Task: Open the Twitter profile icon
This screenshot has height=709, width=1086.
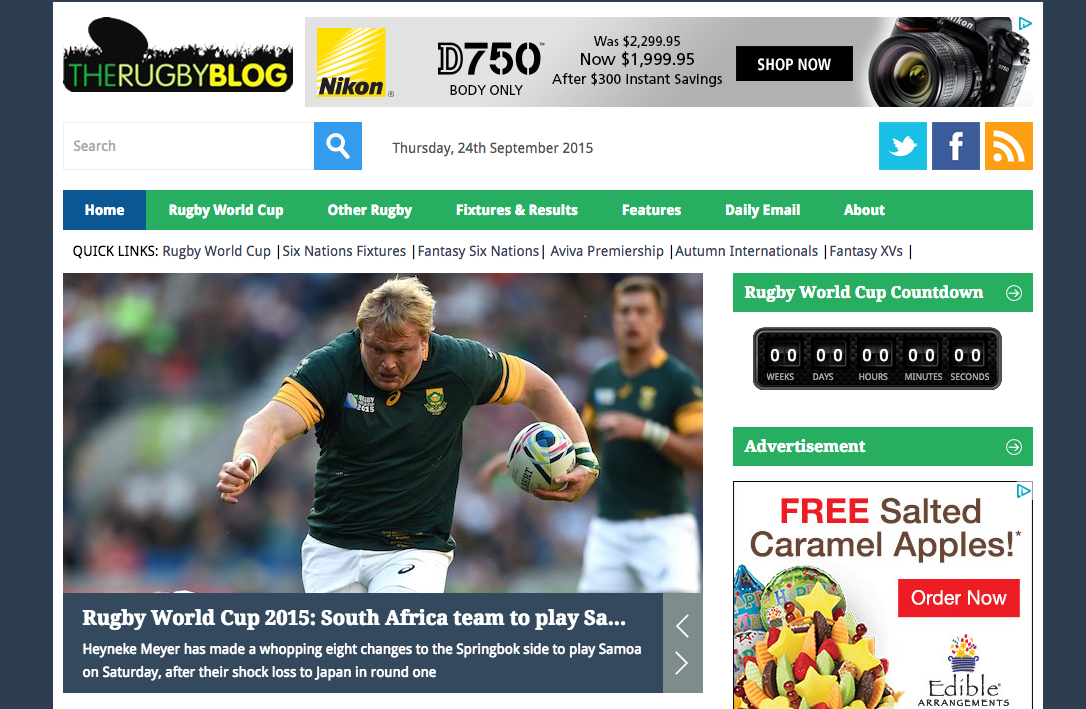Action: tap(902, 146)
